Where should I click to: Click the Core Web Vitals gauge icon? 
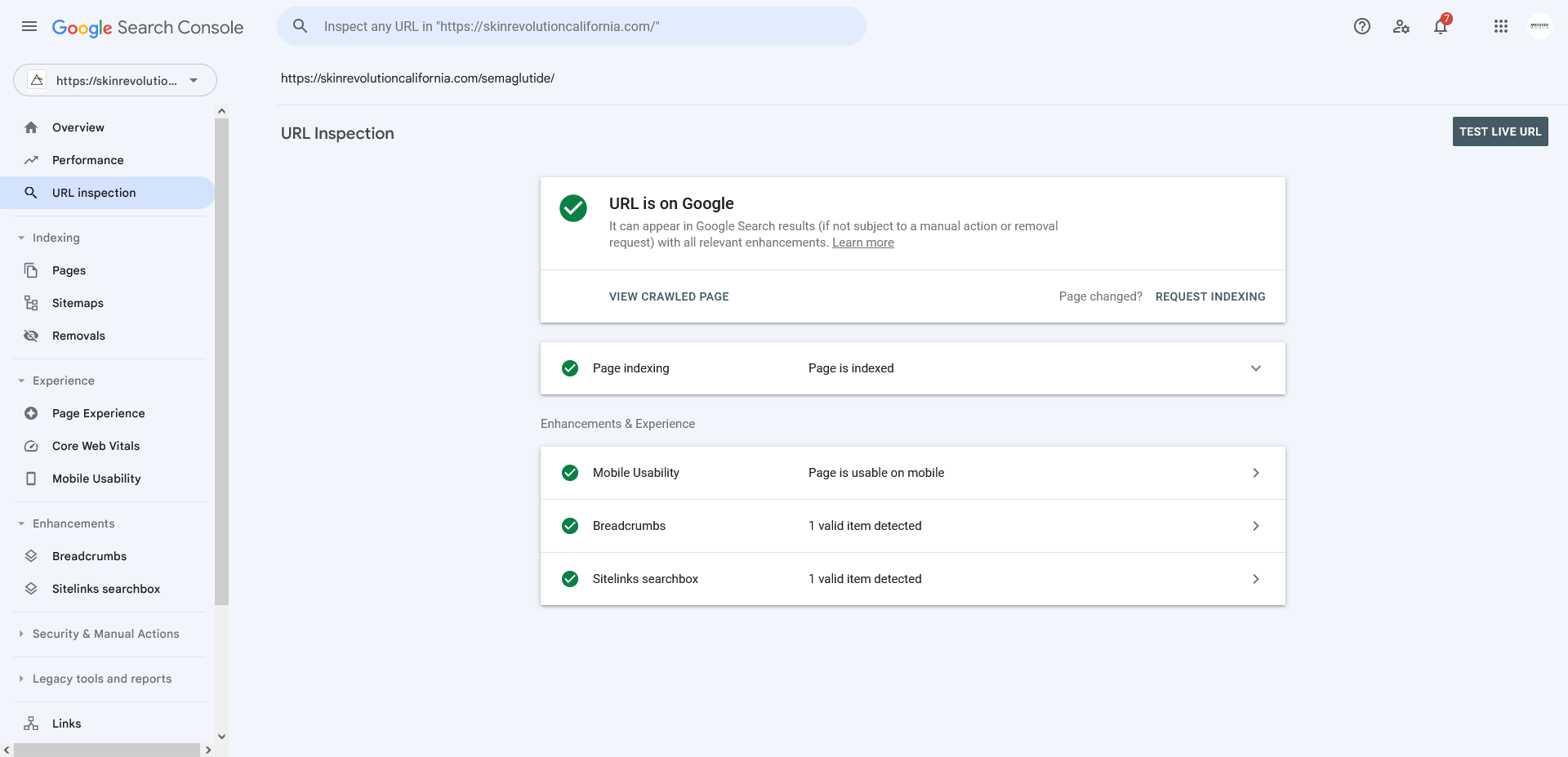coord(31,446)
